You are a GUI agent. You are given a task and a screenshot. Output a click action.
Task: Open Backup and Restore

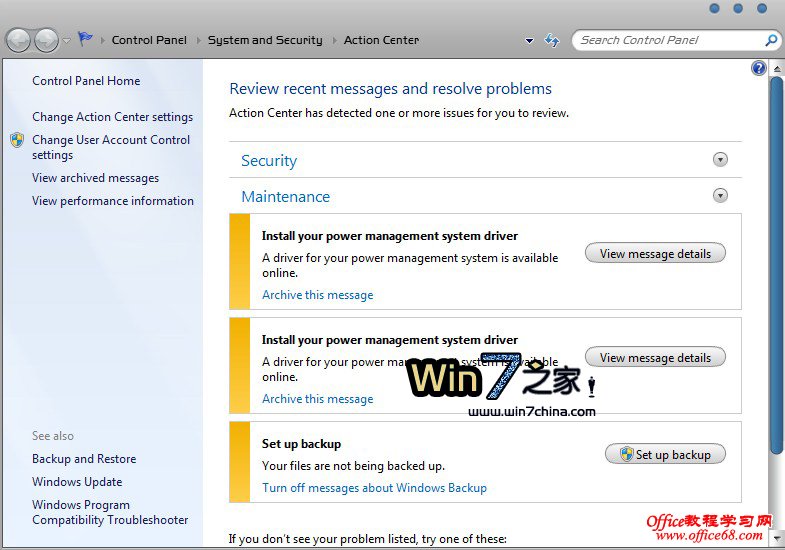[x=84, y=459]
